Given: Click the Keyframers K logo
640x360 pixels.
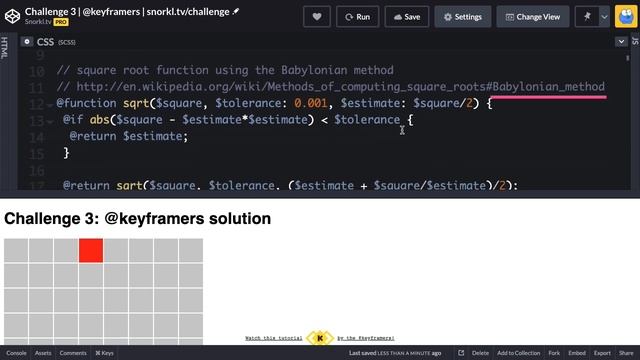Looking at the screenshot, I should click(320, 338).
